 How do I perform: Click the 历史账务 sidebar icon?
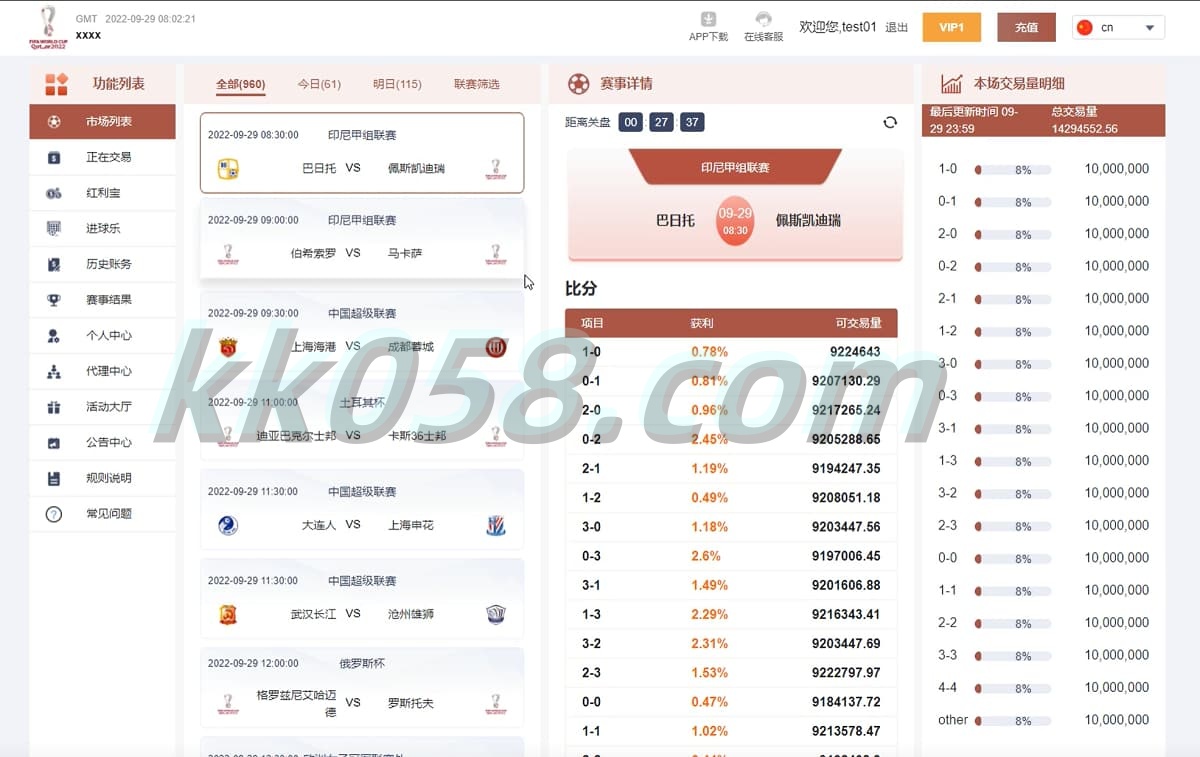coord(54,264)
